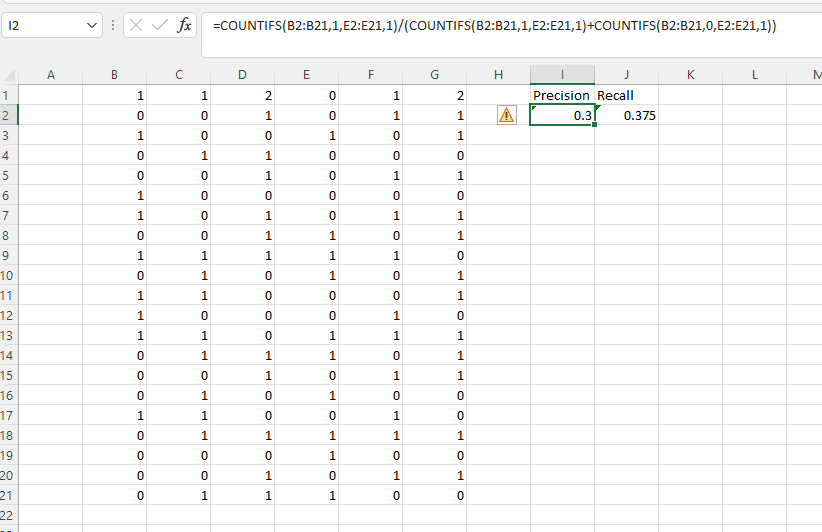Screen dimensions: 822x532
Task: Select empty cell A1
Action: 51,95
